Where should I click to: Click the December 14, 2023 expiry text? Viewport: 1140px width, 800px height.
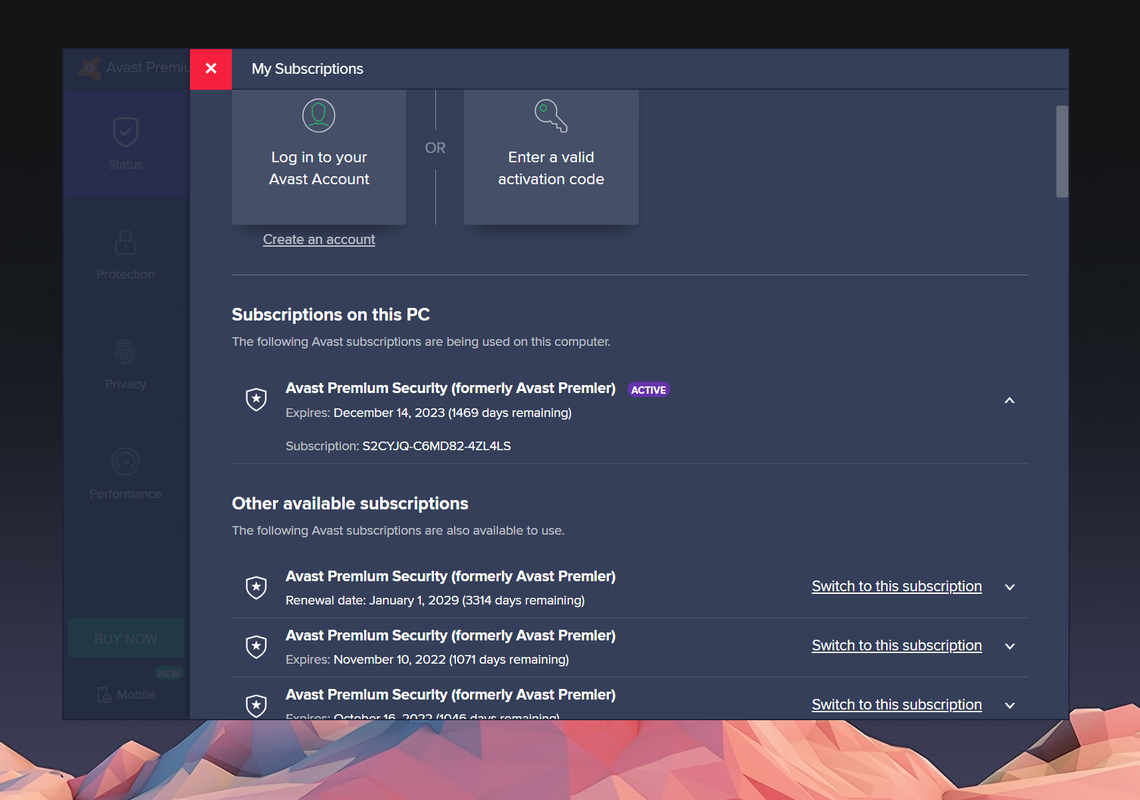pyautogui.click(x=428, y=412)
